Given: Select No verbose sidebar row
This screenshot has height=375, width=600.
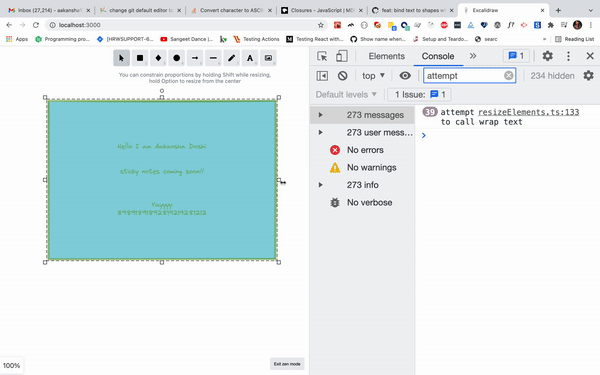Looking at the screenshot, I should 362,202.
